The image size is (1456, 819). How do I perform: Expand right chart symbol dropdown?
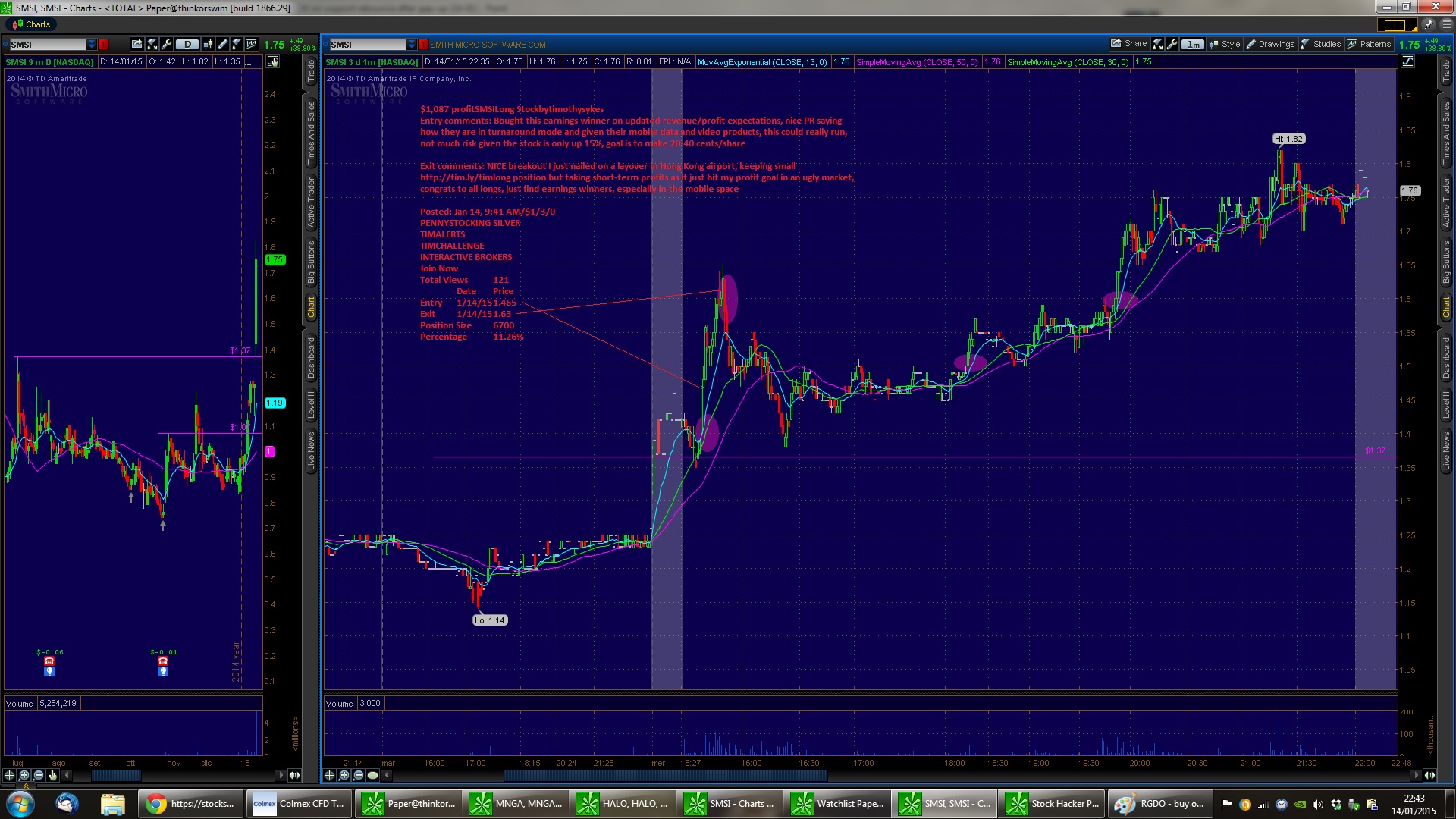click(412, 44)
